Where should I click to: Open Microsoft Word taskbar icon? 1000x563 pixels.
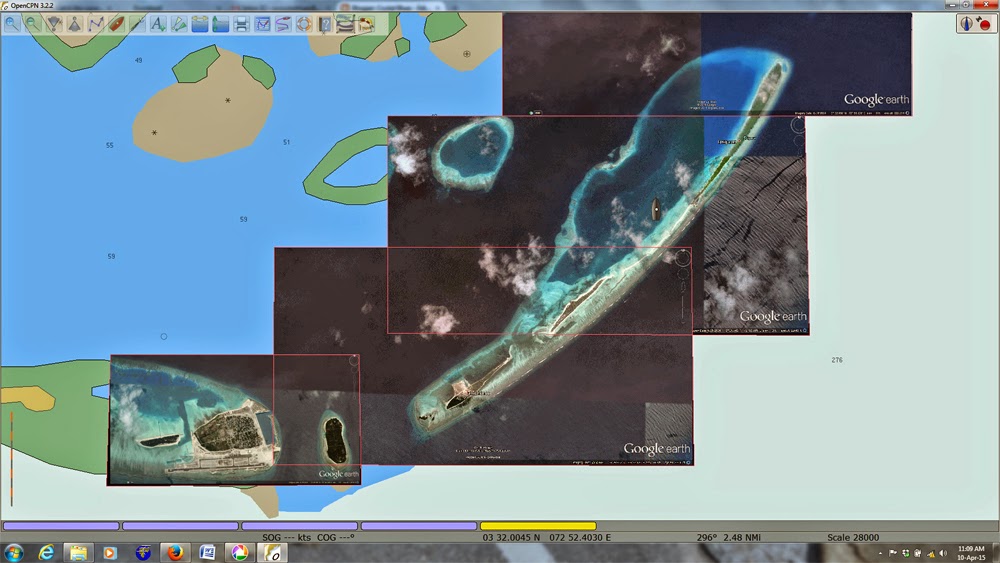207,553
